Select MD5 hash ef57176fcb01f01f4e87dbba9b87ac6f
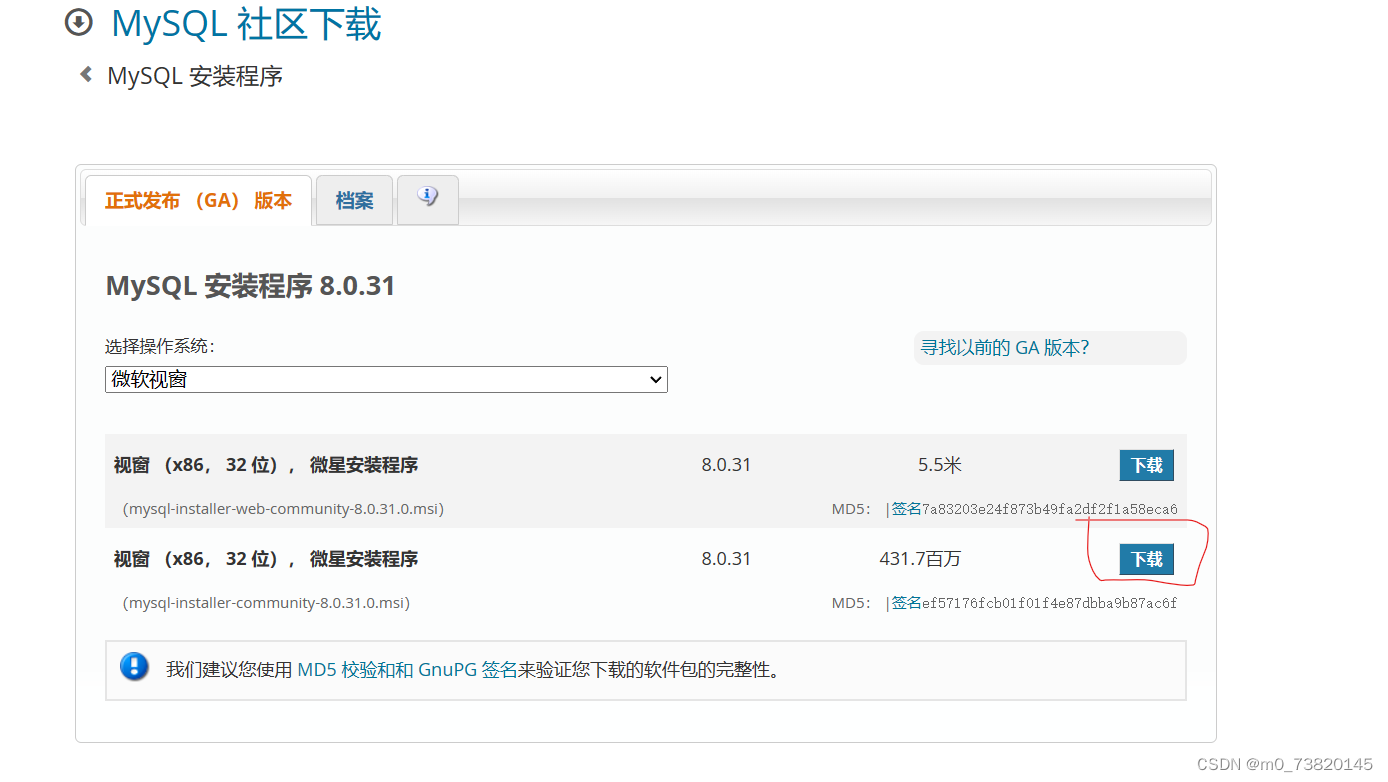Image resolution: width=1388 pixels, height=782 pixels. pyautogui.click(x=1049, y=603)
